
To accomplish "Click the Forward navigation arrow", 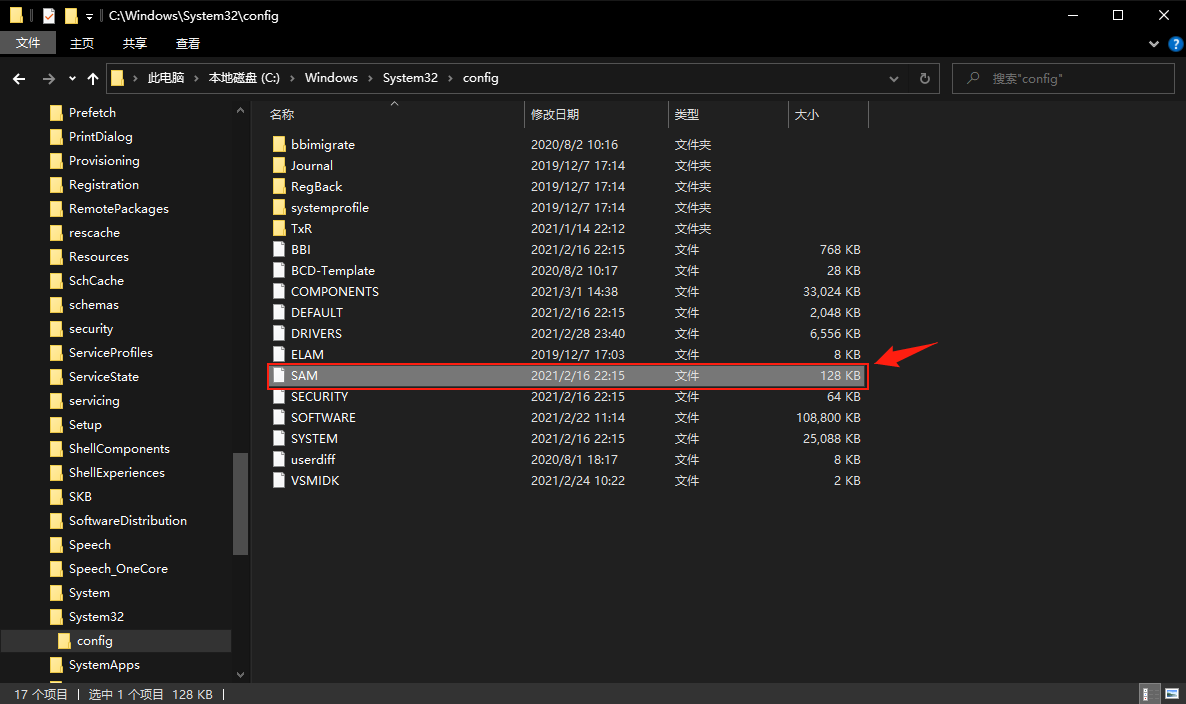I will coord(48,79).
